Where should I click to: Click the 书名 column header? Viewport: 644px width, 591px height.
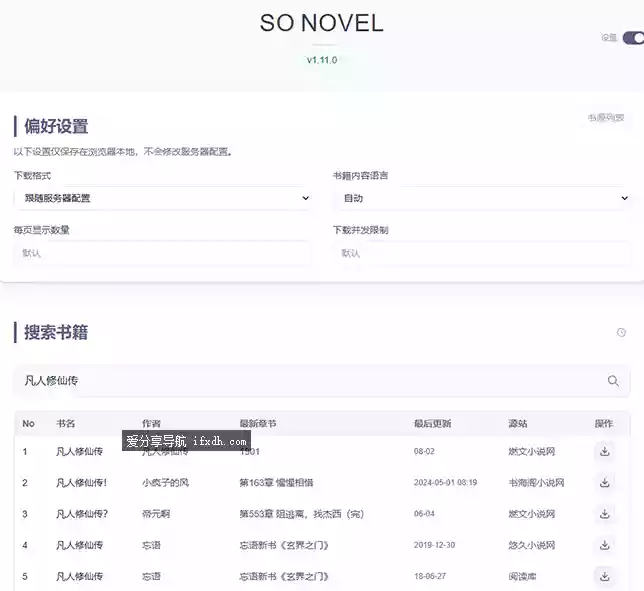pyautogui.click(x=66, y=423)
